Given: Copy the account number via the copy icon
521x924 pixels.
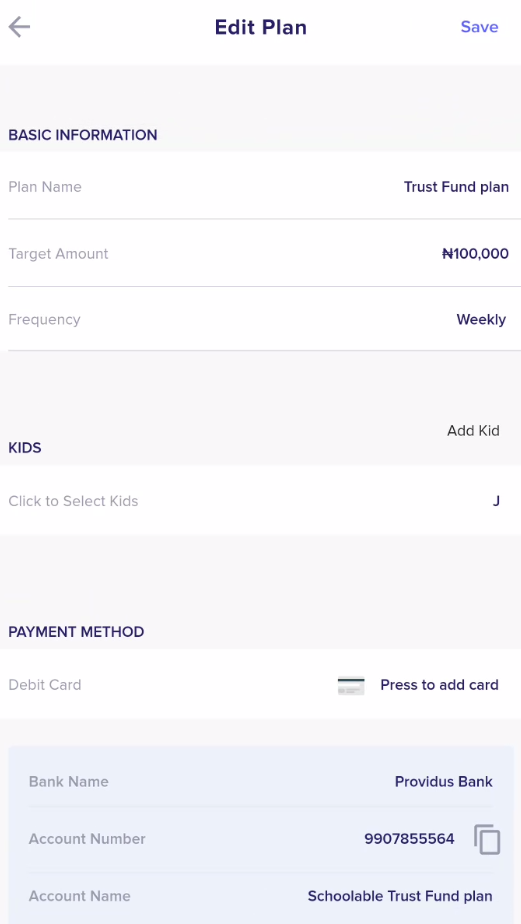Looking at the screenshot, I should pyautogui.click(x=487, y=839).
